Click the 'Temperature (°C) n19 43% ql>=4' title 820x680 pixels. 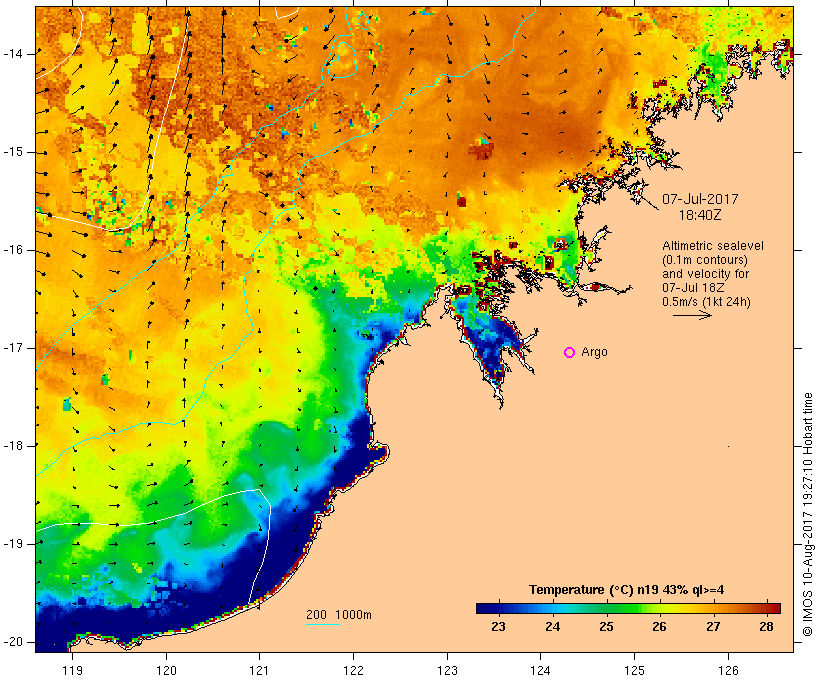[x=627, y=590]
